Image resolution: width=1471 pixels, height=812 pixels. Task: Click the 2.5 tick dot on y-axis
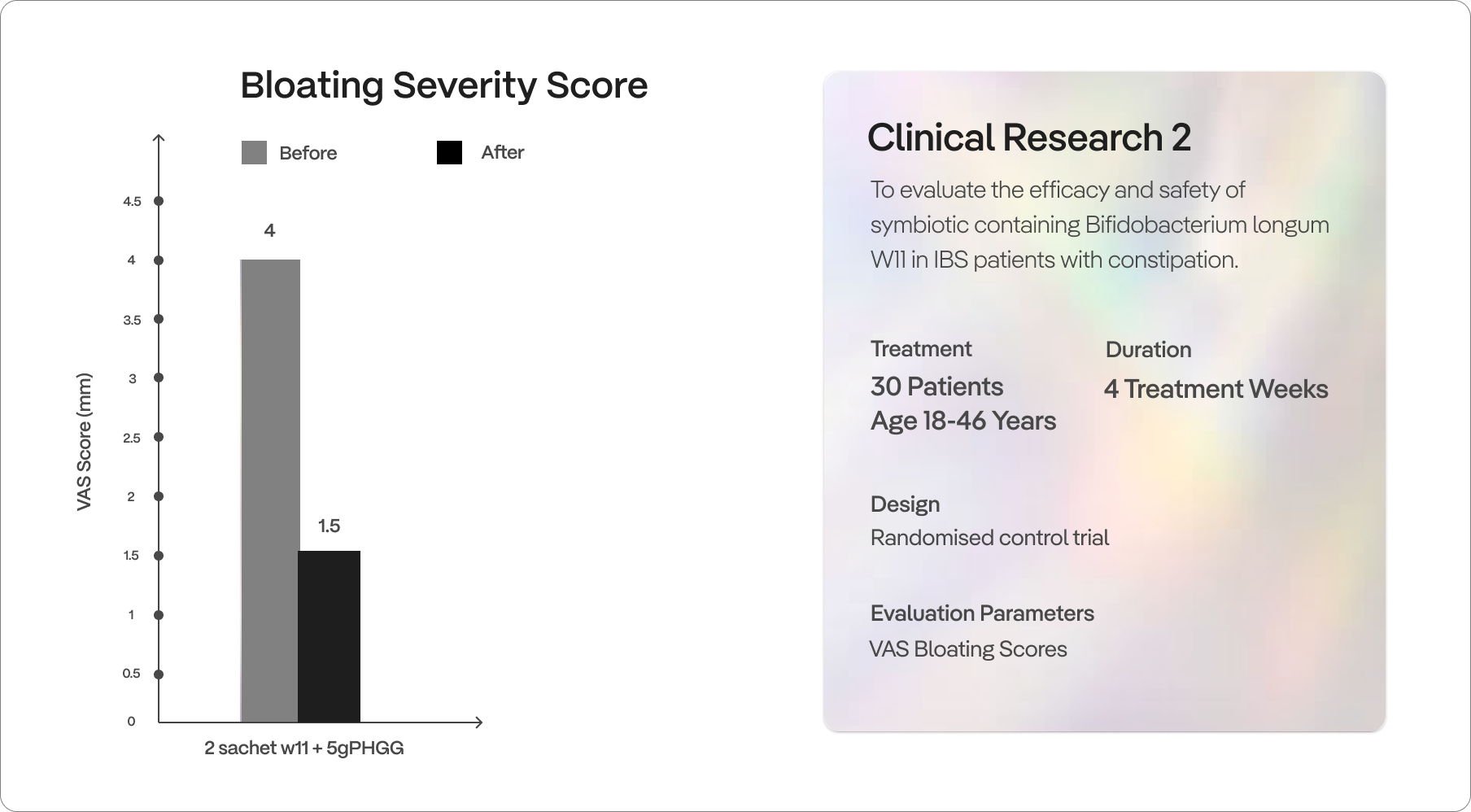(x=159, y=437)
